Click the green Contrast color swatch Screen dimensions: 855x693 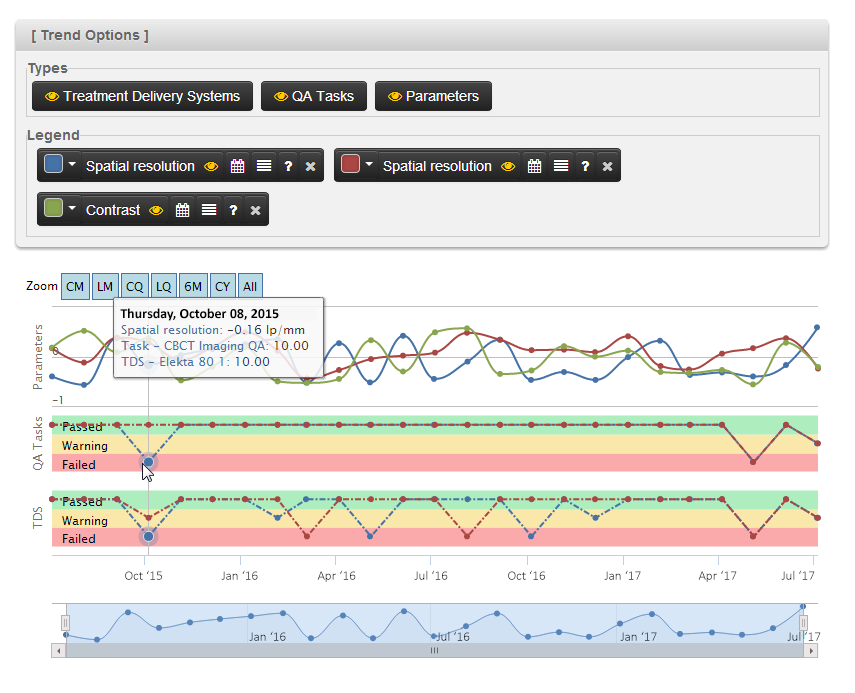(x=54, y=209)
